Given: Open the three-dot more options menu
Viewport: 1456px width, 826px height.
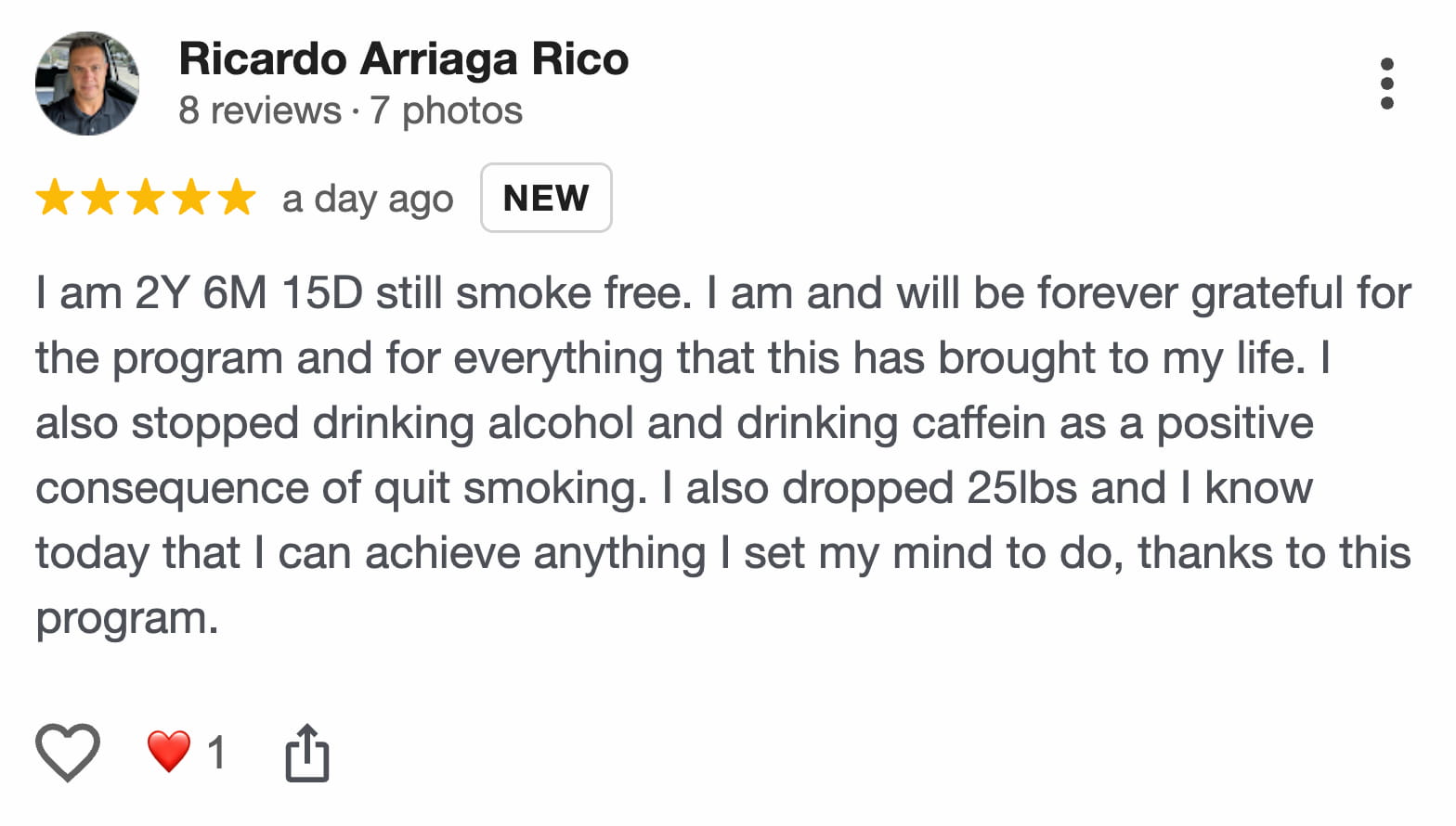Looking at the screenshot, I should (1386, 84).
